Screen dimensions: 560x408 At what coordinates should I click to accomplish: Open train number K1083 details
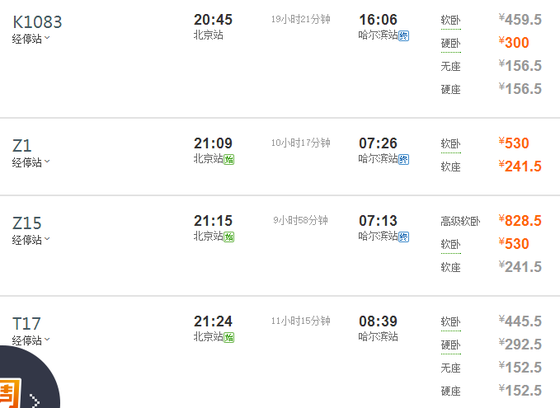click(x=37, y=22)
